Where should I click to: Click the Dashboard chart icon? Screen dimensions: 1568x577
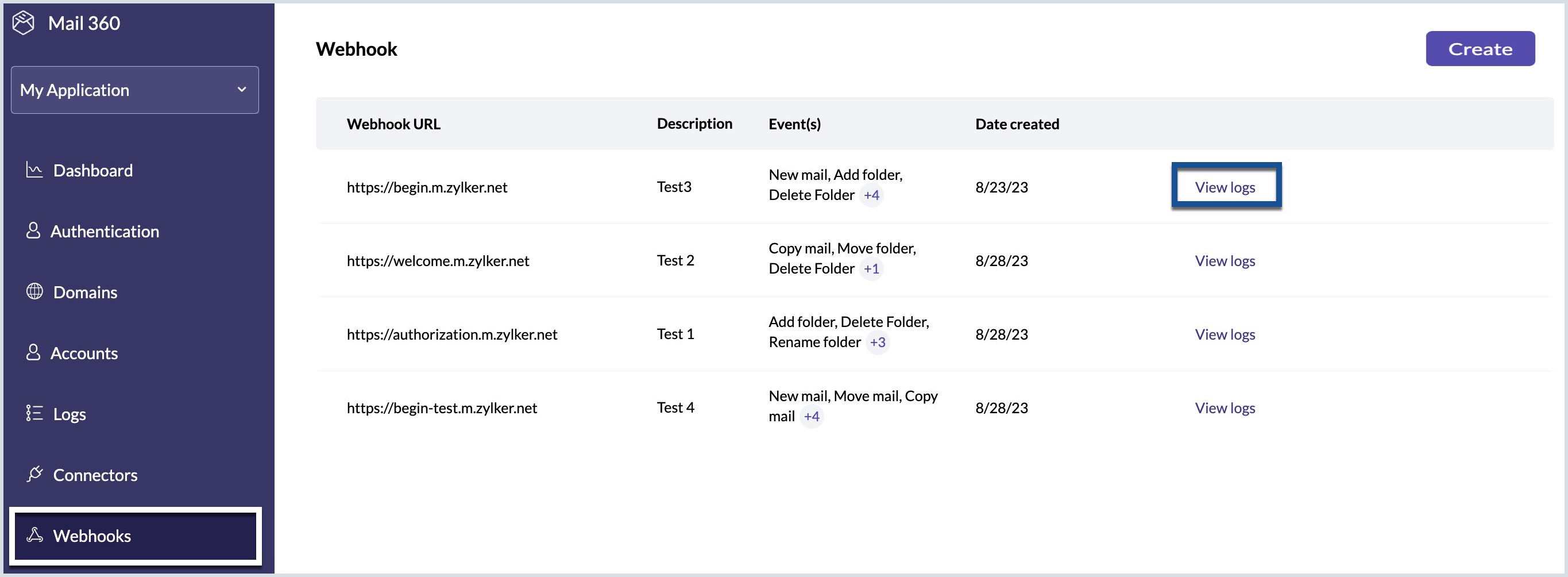[34, 170]
